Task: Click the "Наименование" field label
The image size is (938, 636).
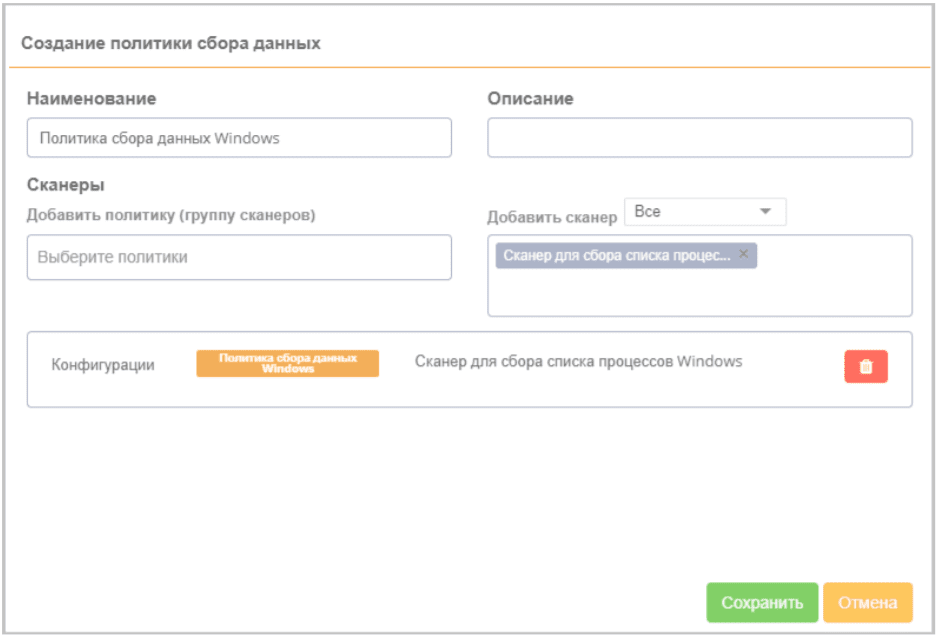Action: 91,98
